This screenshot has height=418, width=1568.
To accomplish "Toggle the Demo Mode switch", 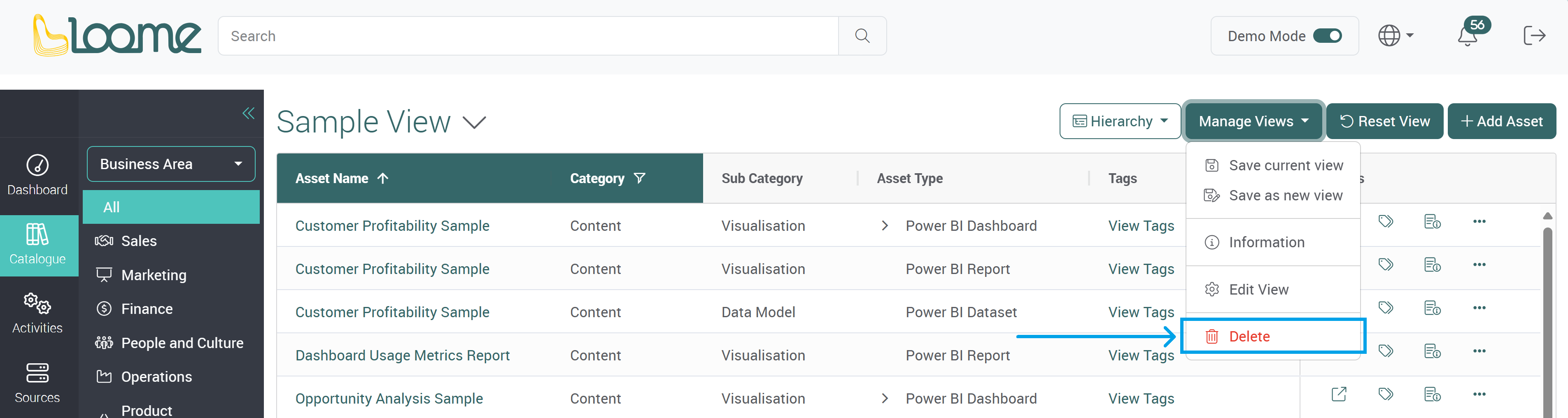I will pyautogui.click(x=1327, y=36).
